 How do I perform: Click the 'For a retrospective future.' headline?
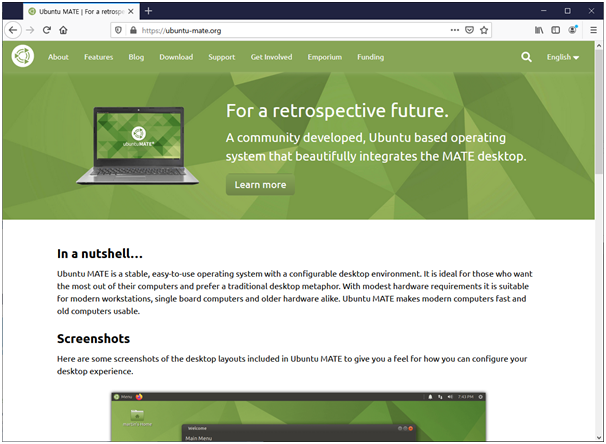(x=337, y=111)
